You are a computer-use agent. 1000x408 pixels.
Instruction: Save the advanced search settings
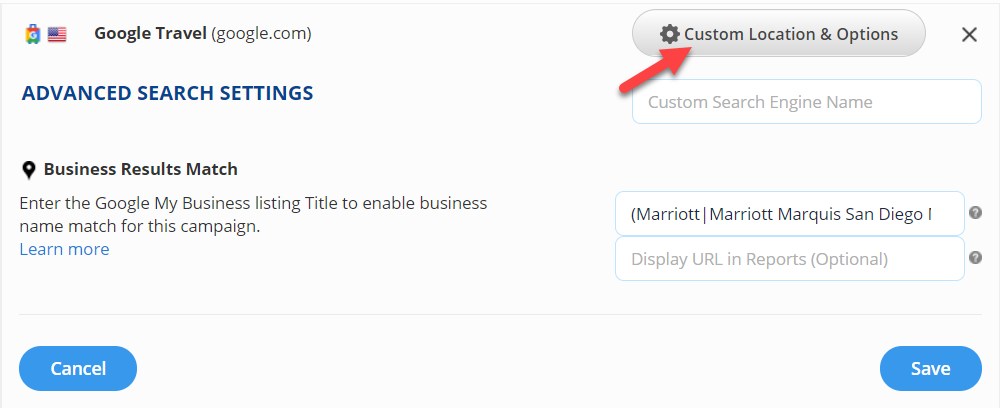(930, 368)
